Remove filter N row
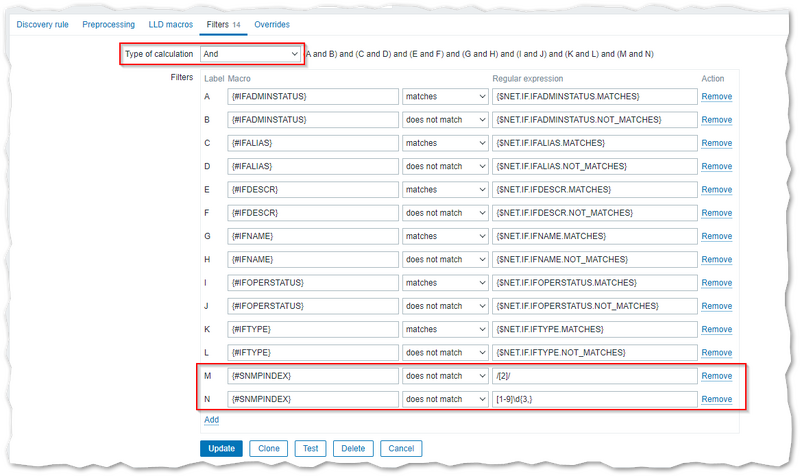This screenshot has height=476, width=800. pos(716,399)
